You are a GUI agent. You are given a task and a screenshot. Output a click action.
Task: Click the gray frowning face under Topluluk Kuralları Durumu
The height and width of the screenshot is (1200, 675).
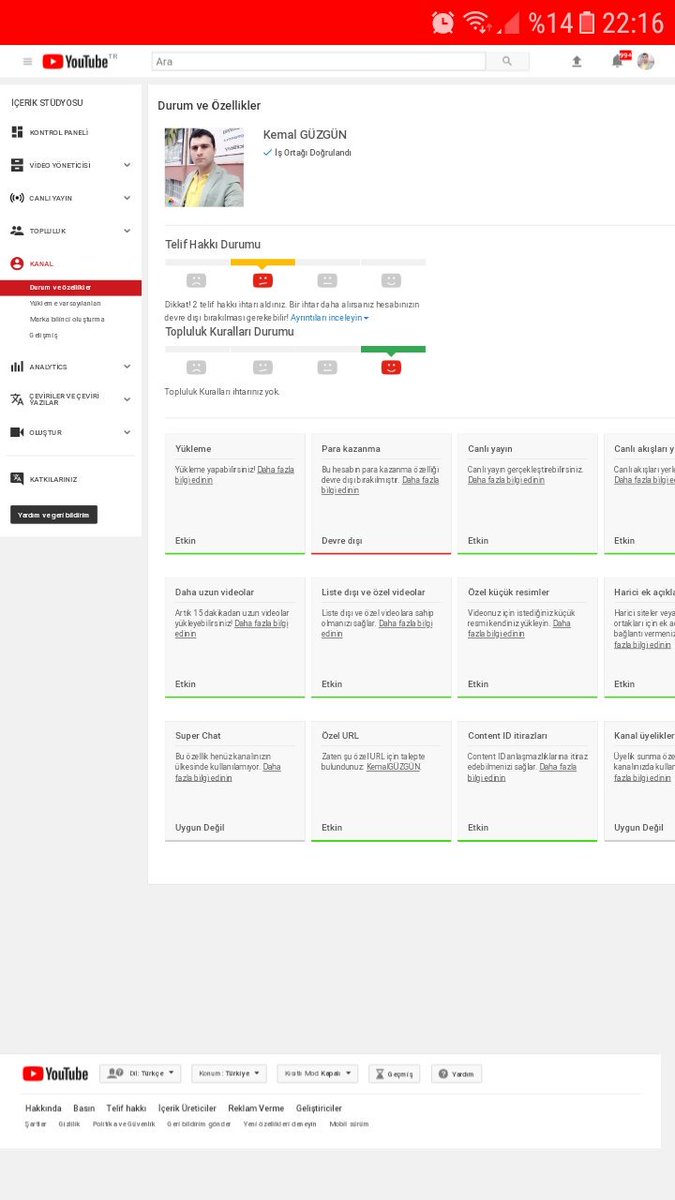(197, 367)
